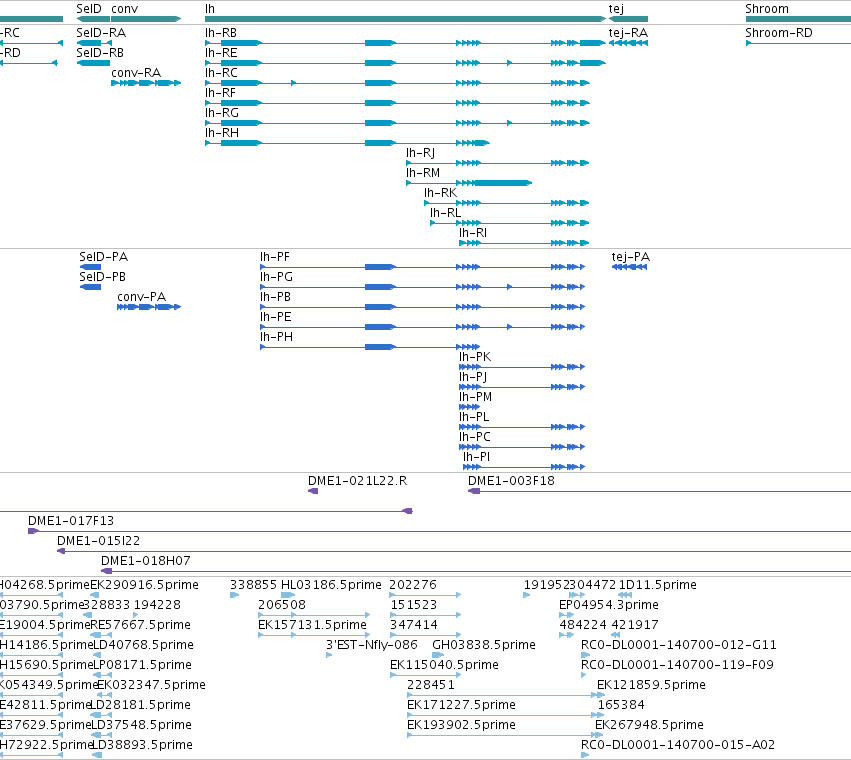
Task: Select transcript Ih-RK
Action: (x=507, y=203)
